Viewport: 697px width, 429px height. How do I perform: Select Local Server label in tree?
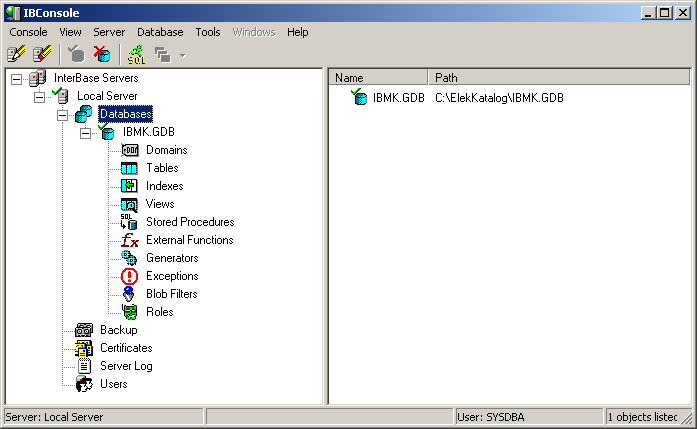[107, 96]
